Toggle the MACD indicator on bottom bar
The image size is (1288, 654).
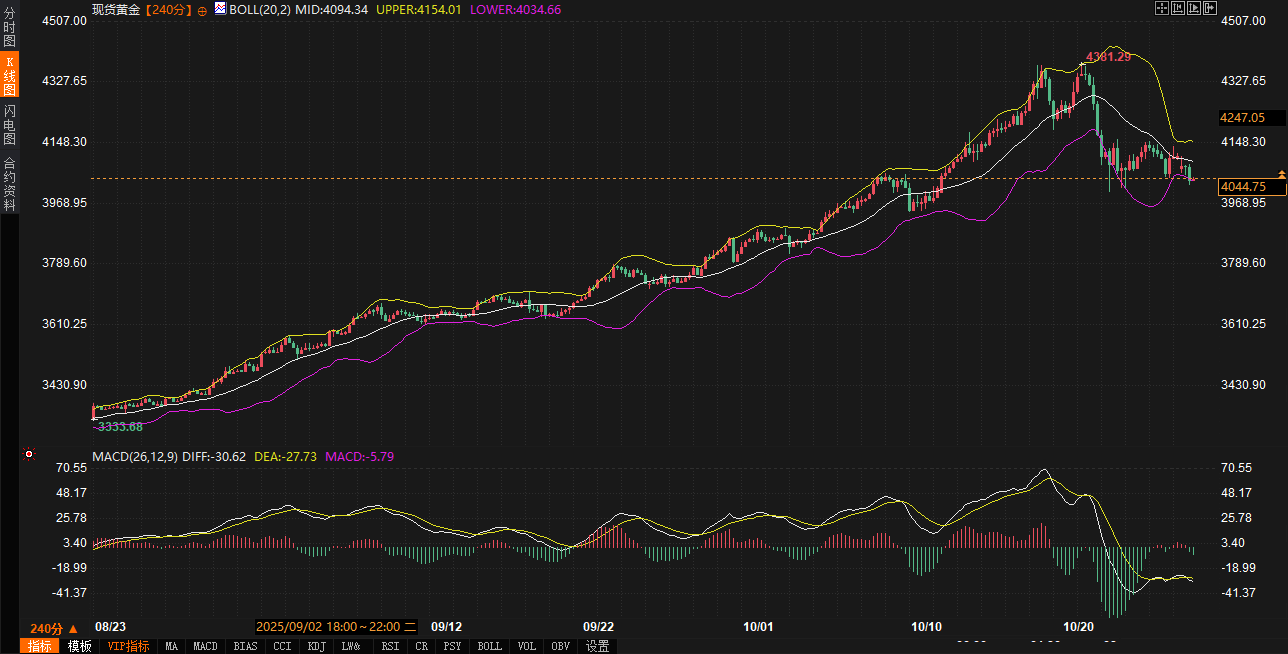205,646
